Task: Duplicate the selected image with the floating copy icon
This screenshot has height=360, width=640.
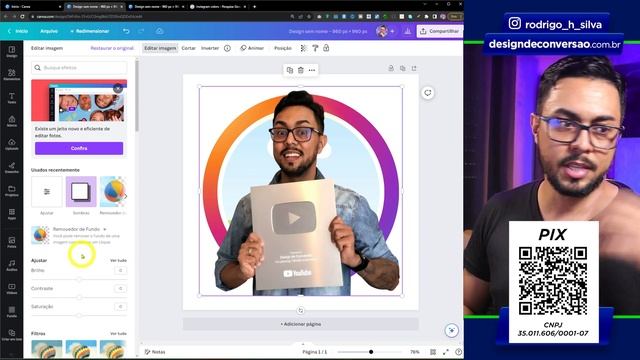Action: tap(290, 70)
